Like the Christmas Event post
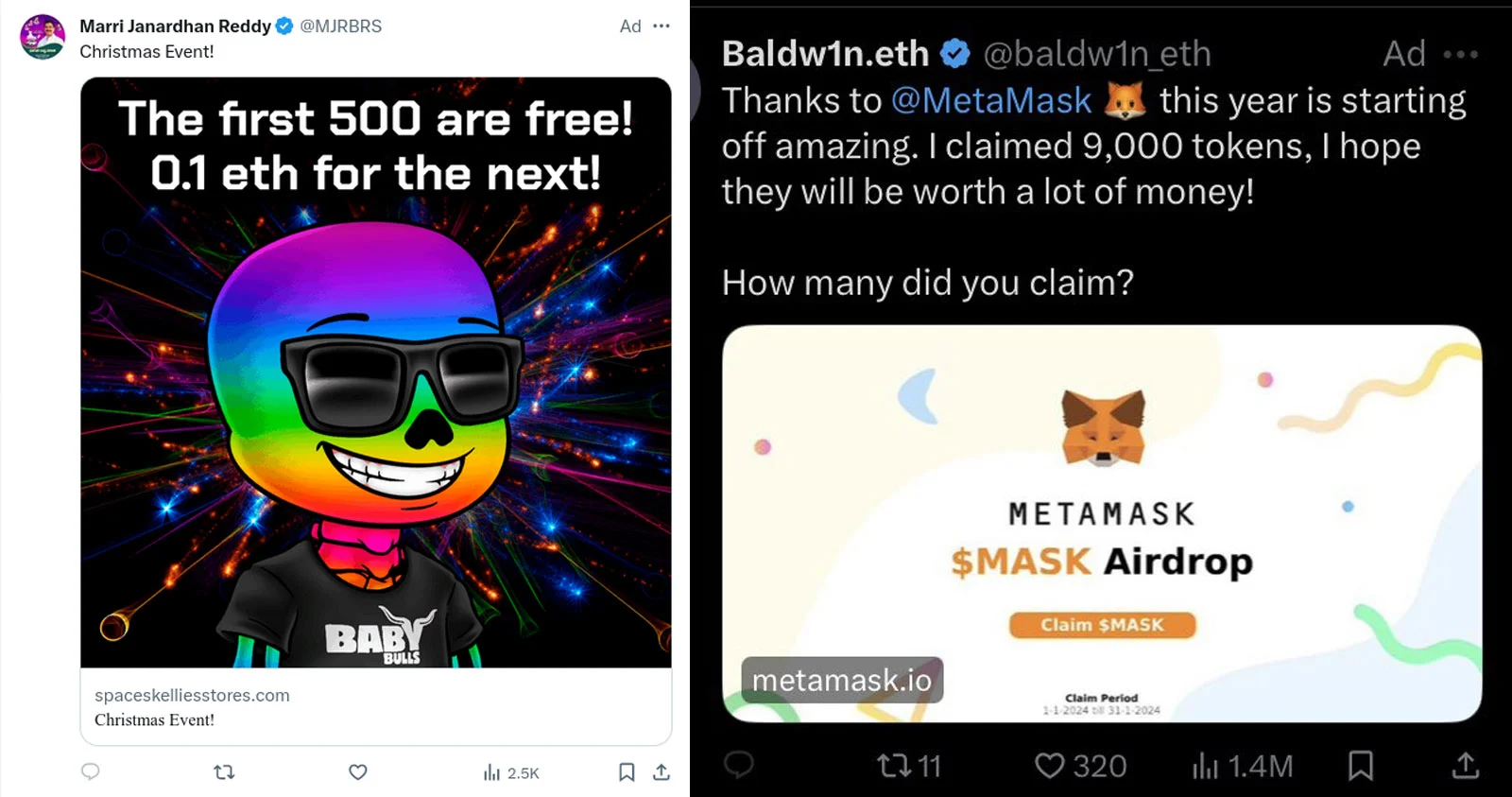The height and width of the screenshot is (797, 1512). (357, 771)
